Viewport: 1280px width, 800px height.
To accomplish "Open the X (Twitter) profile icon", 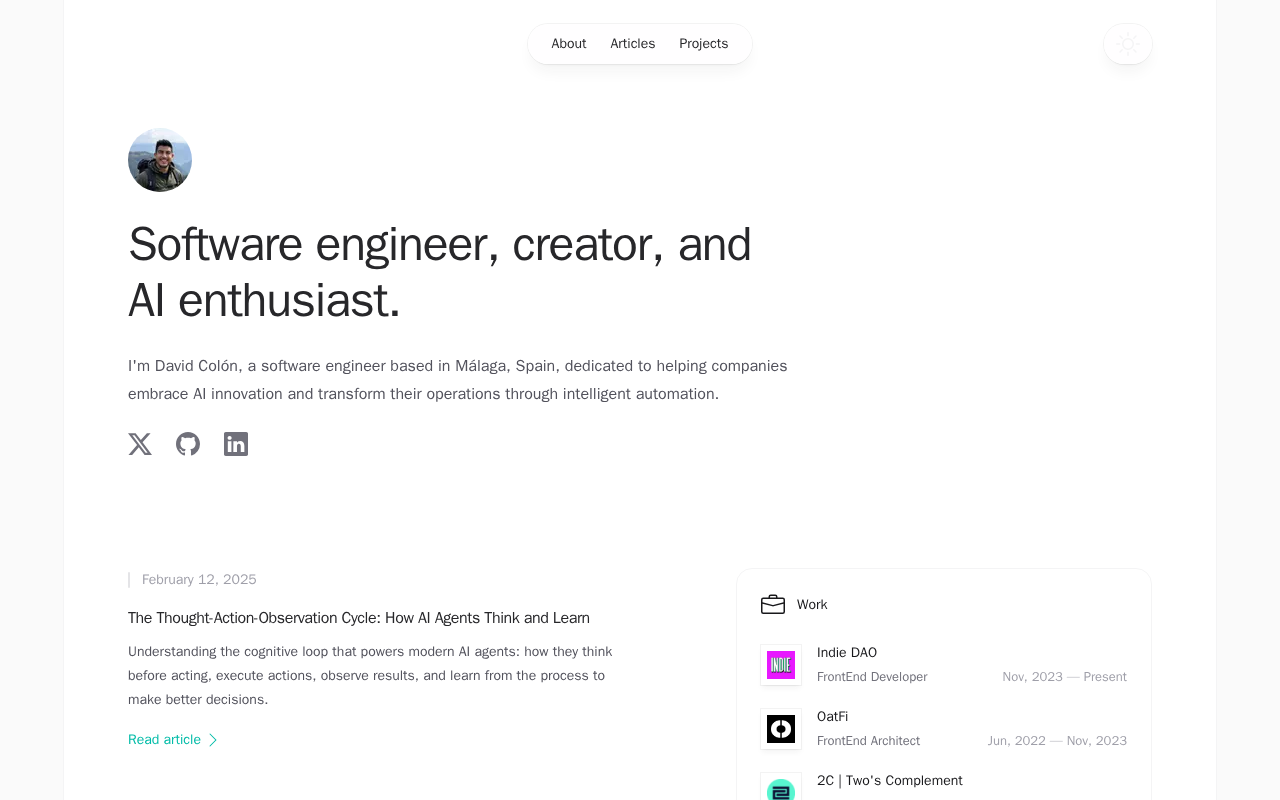I will point(140,444).
